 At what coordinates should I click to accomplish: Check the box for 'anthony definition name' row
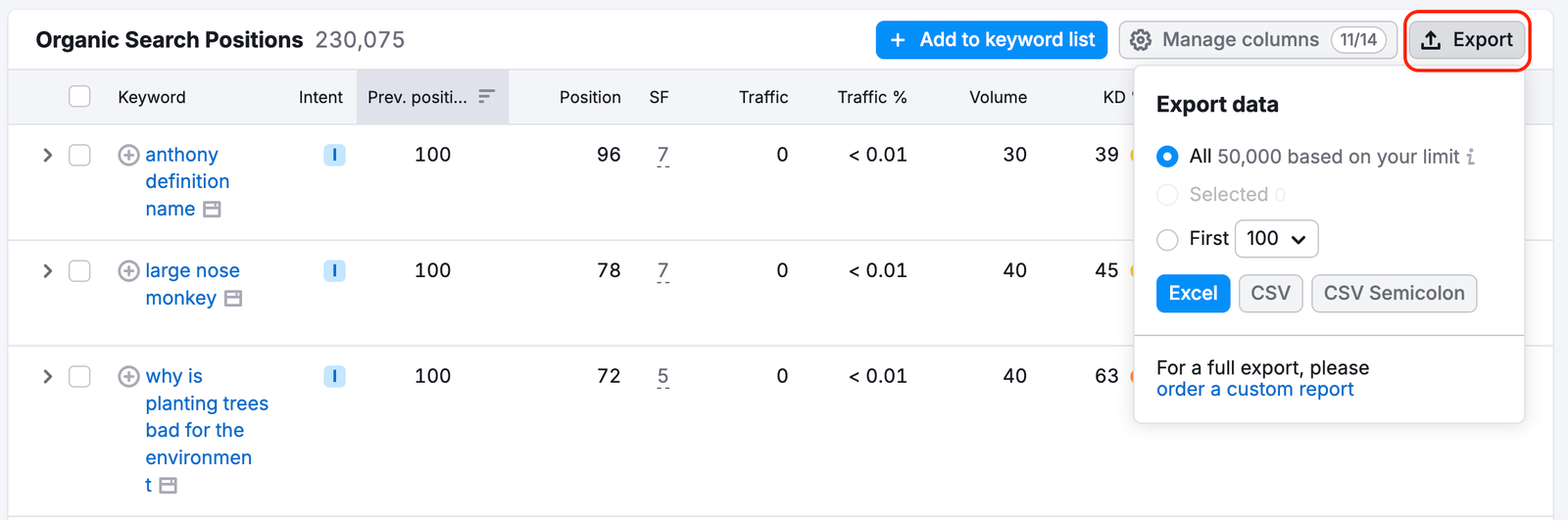pos(80,156)
